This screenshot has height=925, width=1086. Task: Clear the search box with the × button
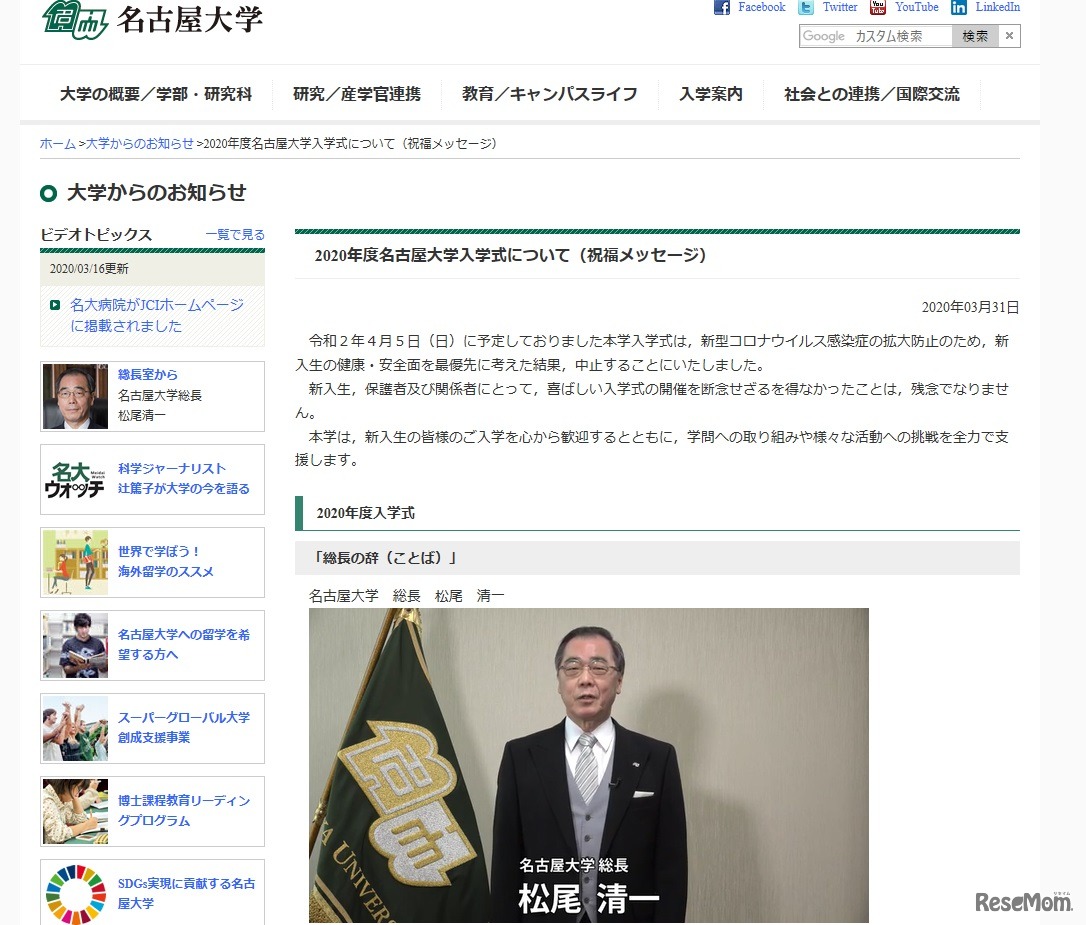[1009, 36]
